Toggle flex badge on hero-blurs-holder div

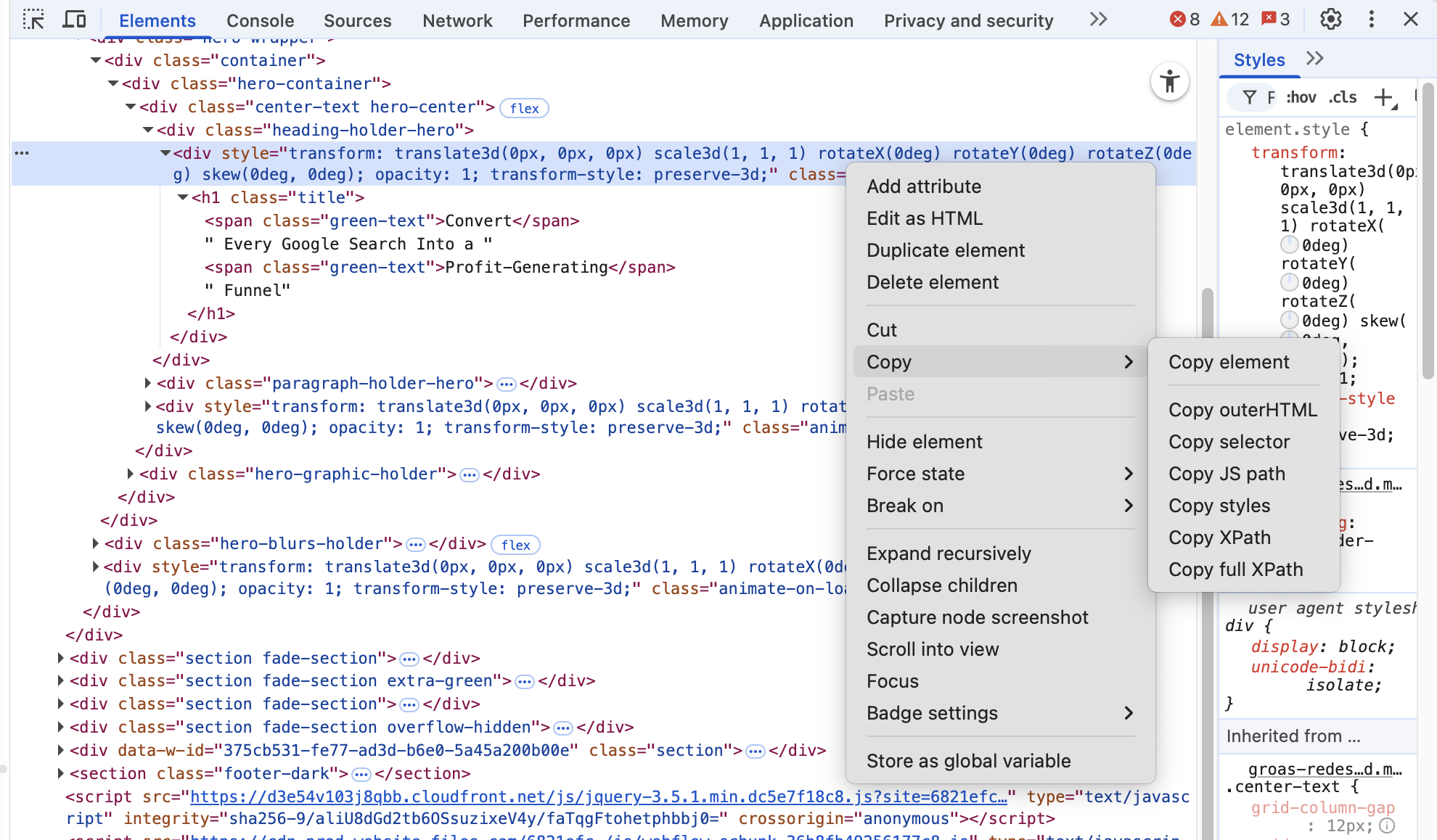[x=515, y=545]
